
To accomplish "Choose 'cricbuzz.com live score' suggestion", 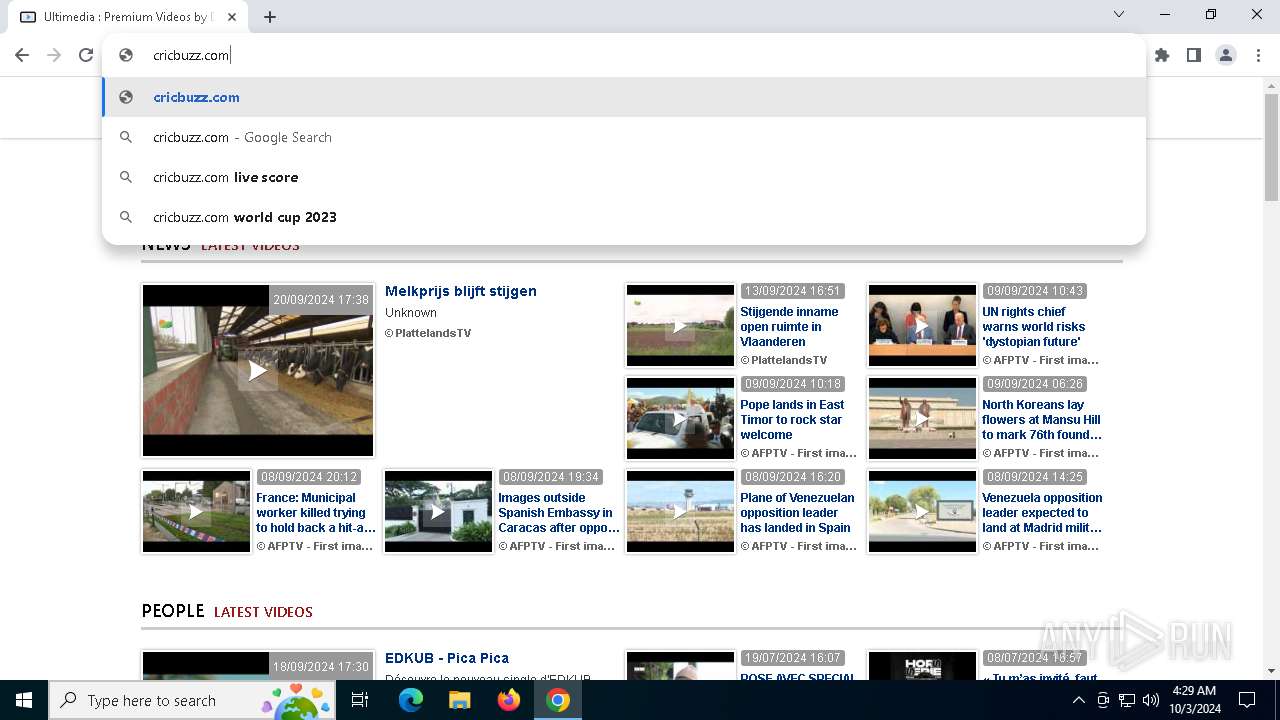I will pos(624,177).
